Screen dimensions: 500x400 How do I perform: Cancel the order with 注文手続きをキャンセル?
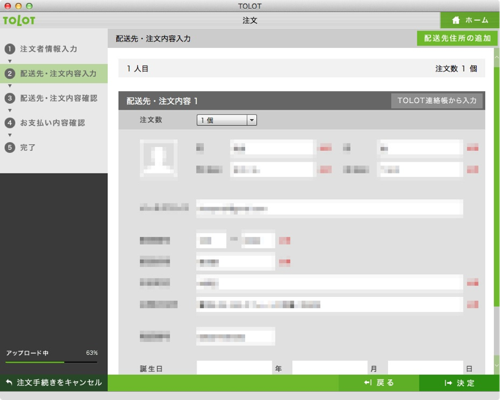(x=54, y=383)
